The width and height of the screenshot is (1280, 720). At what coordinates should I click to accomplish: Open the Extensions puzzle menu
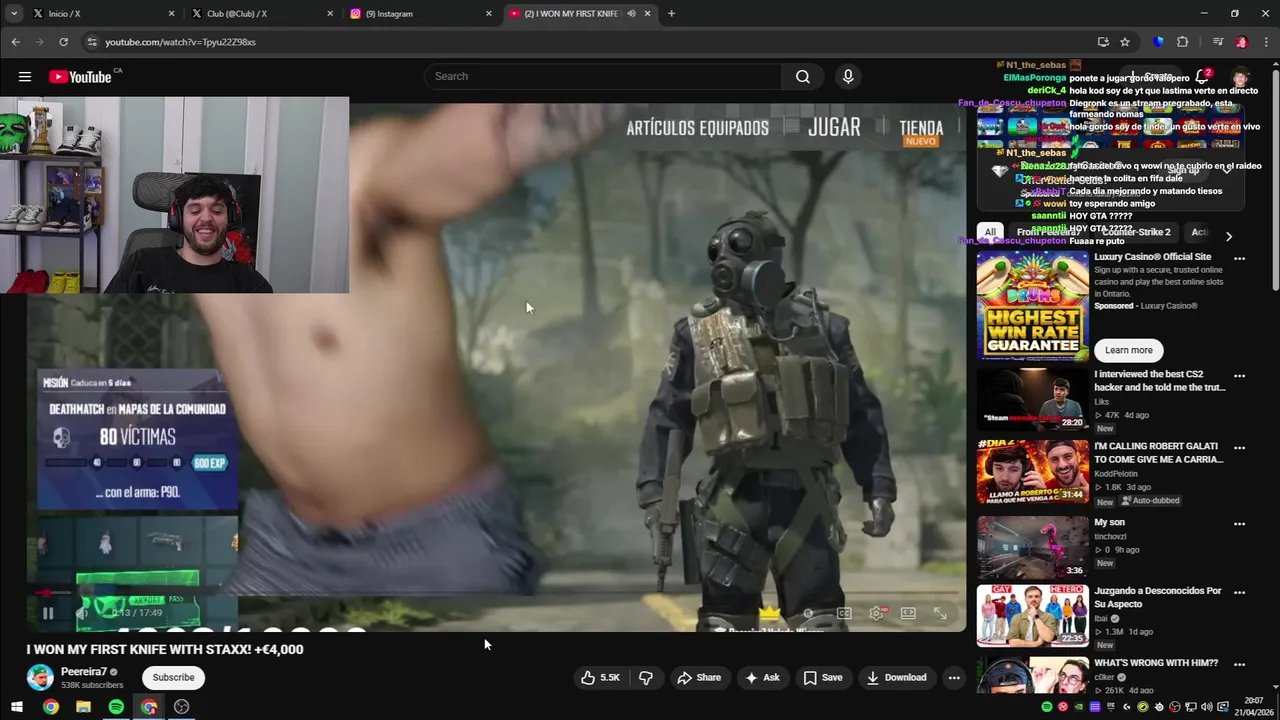coord(1182,42)
